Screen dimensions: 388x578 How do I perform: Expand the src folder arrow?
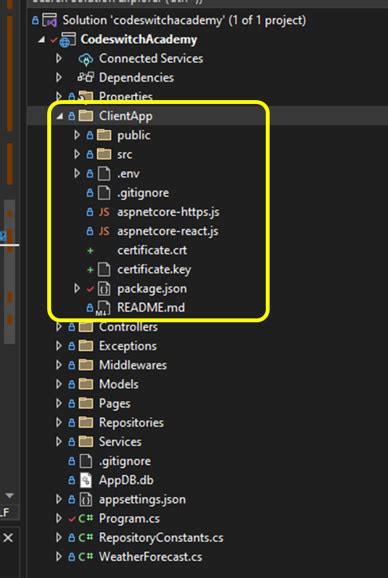pyautogui.click(x=77, y=154)
